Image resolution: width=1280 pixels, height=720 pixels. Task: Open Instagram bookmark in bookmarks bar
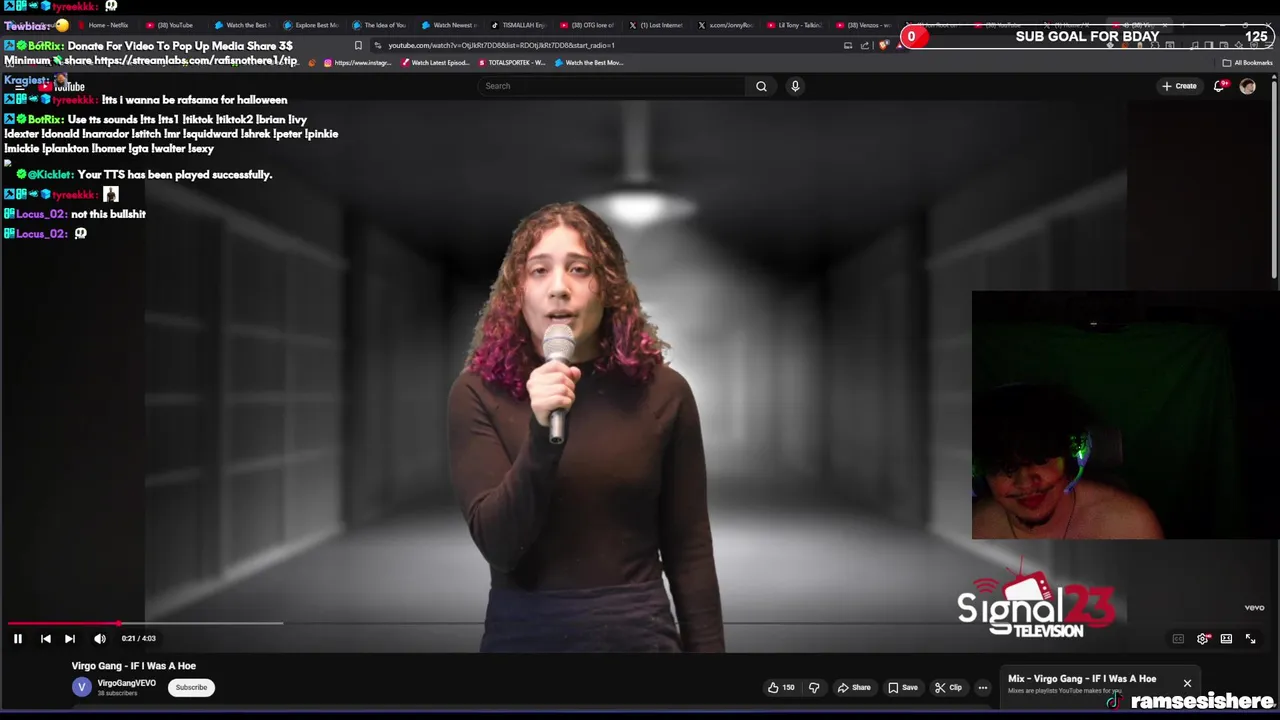(x=357, y=63)
